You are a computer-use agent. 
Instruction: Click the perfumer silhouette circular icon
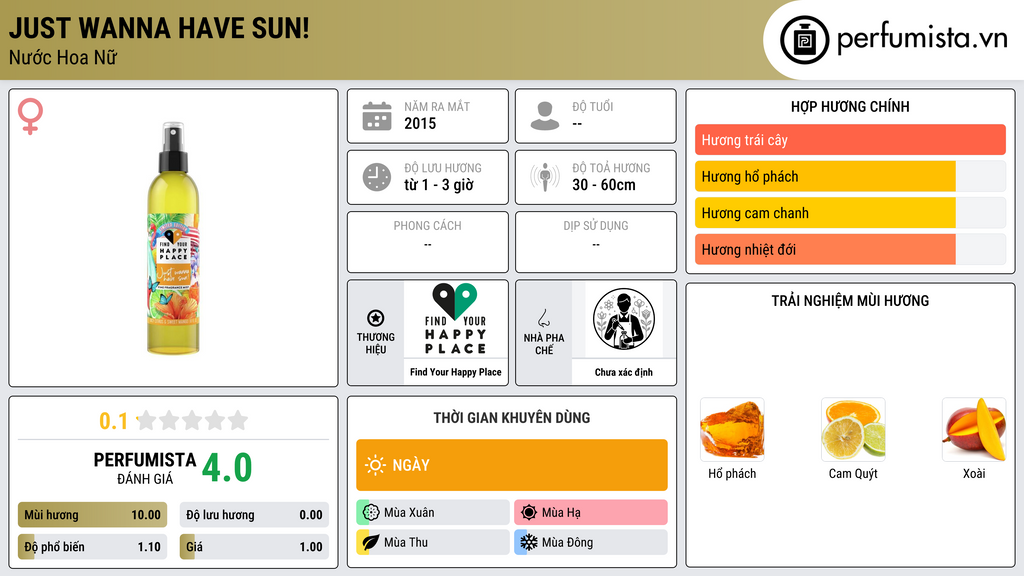click(624, 319)
